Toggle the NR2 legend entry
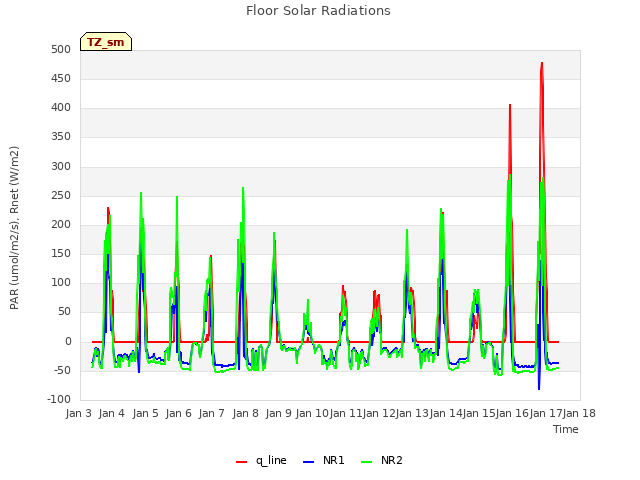The image size is (640, 480). [x=382, y=460]
